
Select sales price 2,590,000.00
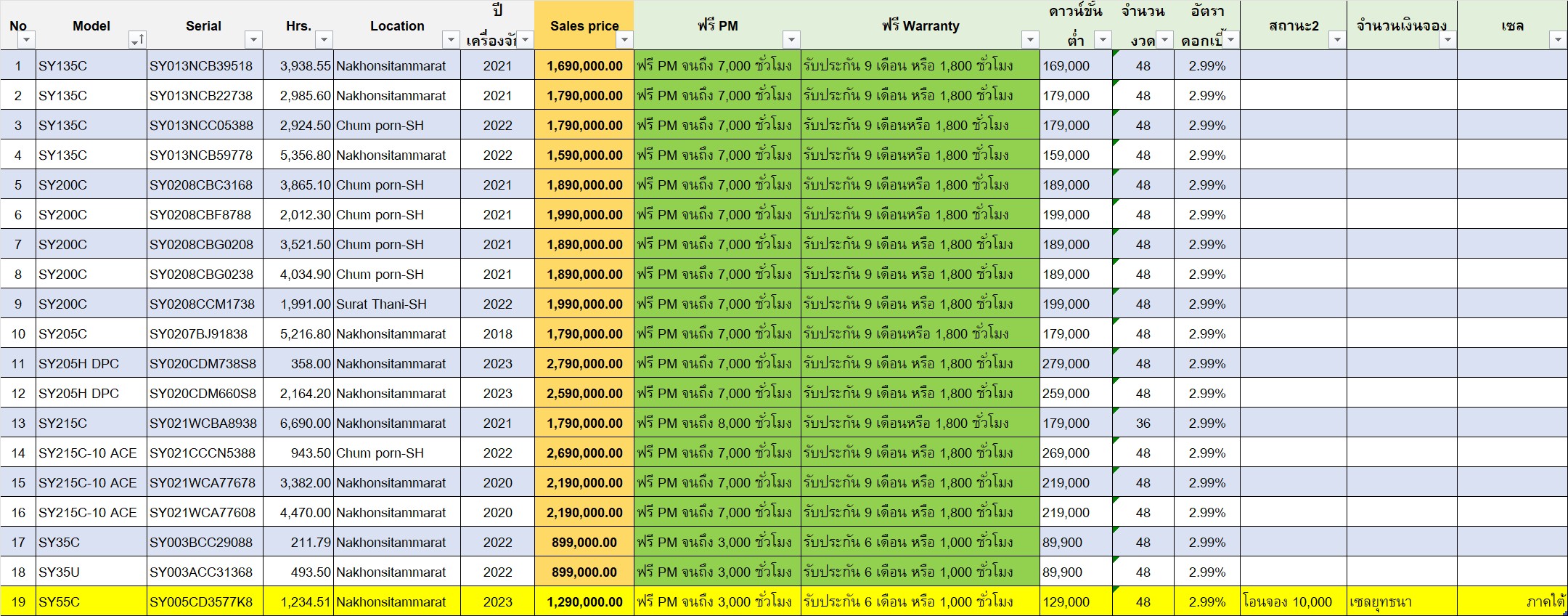pyautogui.click(x=584, y=393)
